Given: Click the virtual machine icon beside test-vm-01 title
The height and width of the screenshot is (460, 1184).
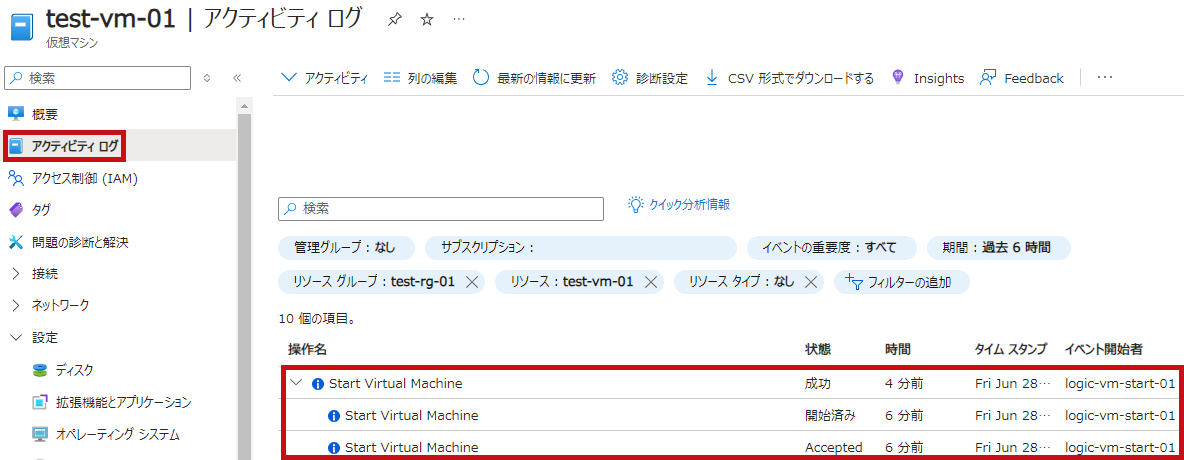Looking at the screenshot, I should coord(22,28).
